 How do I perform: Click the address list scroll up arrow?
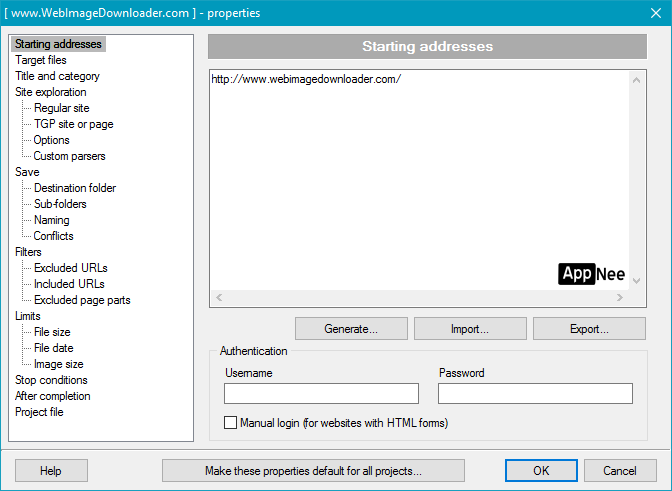(636, 80)
